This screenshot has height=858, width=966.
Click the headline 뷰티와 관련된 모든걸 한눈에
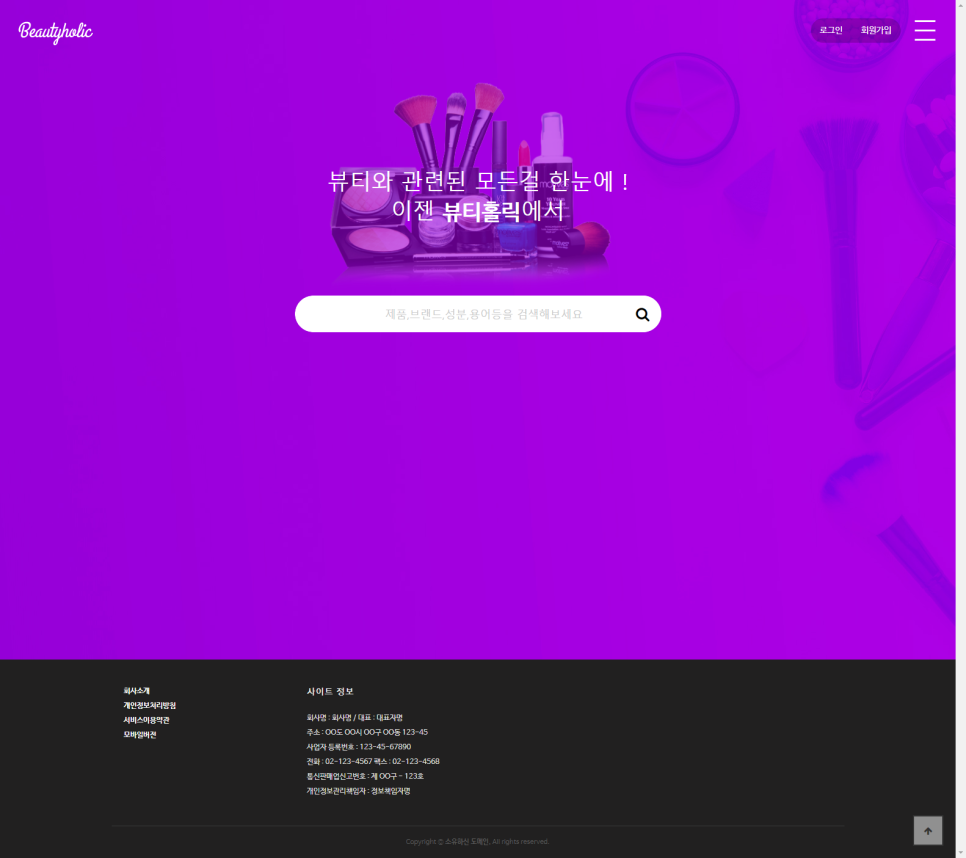(478, 182)
